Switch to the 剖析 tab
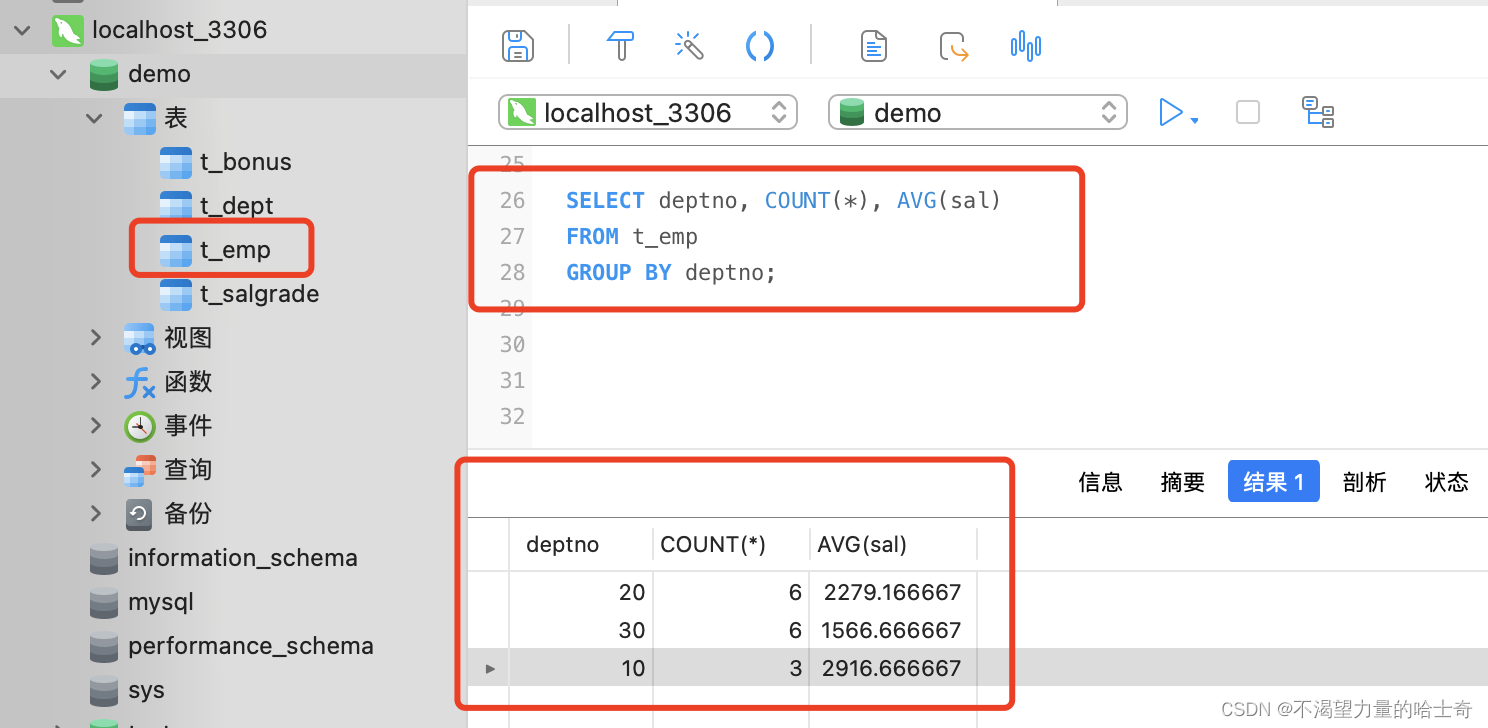This screenshot has width=1488, height=728. click(x=1364, y=482)
